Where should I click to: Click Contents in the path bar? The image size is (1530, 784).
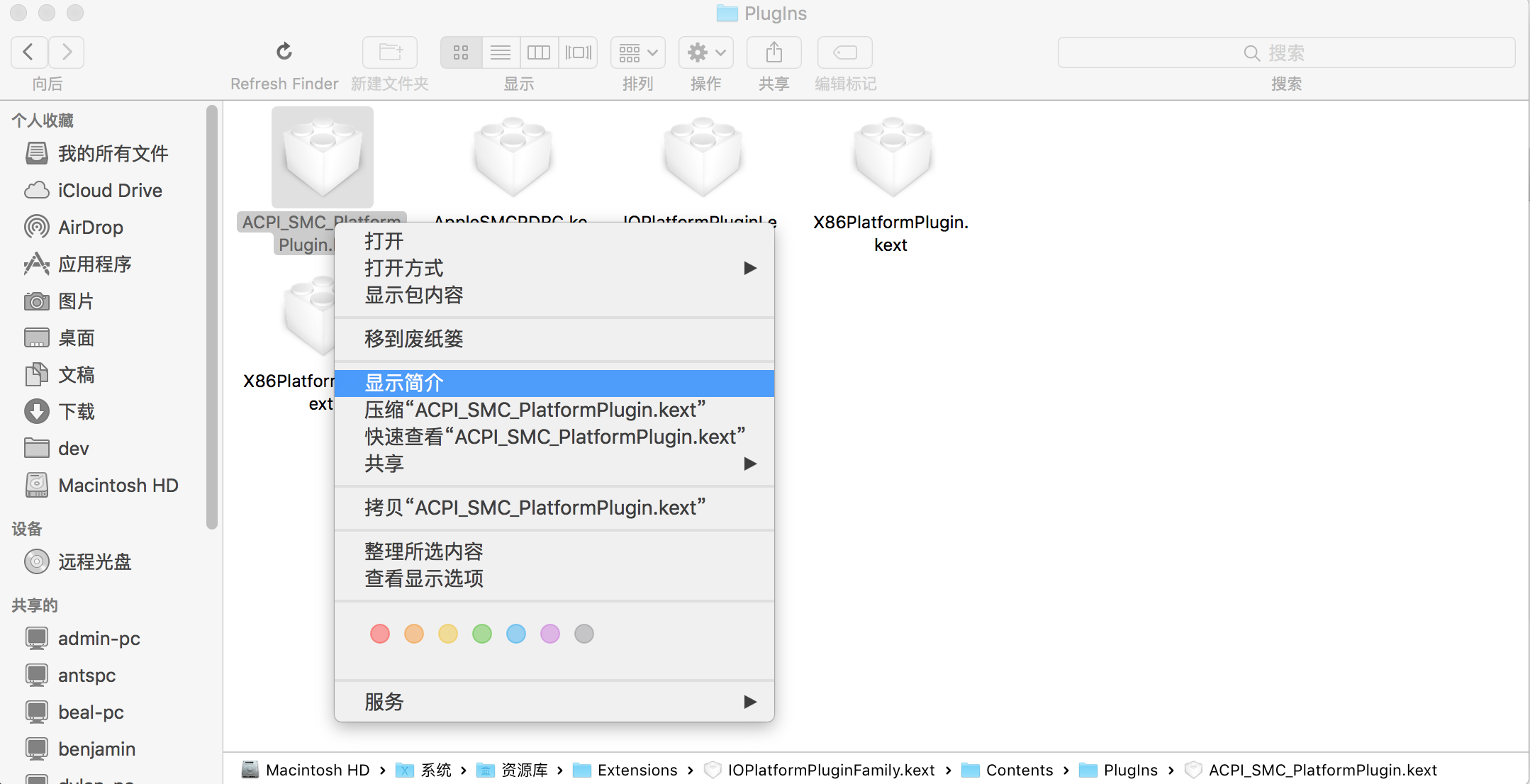tap(1019, 770)
